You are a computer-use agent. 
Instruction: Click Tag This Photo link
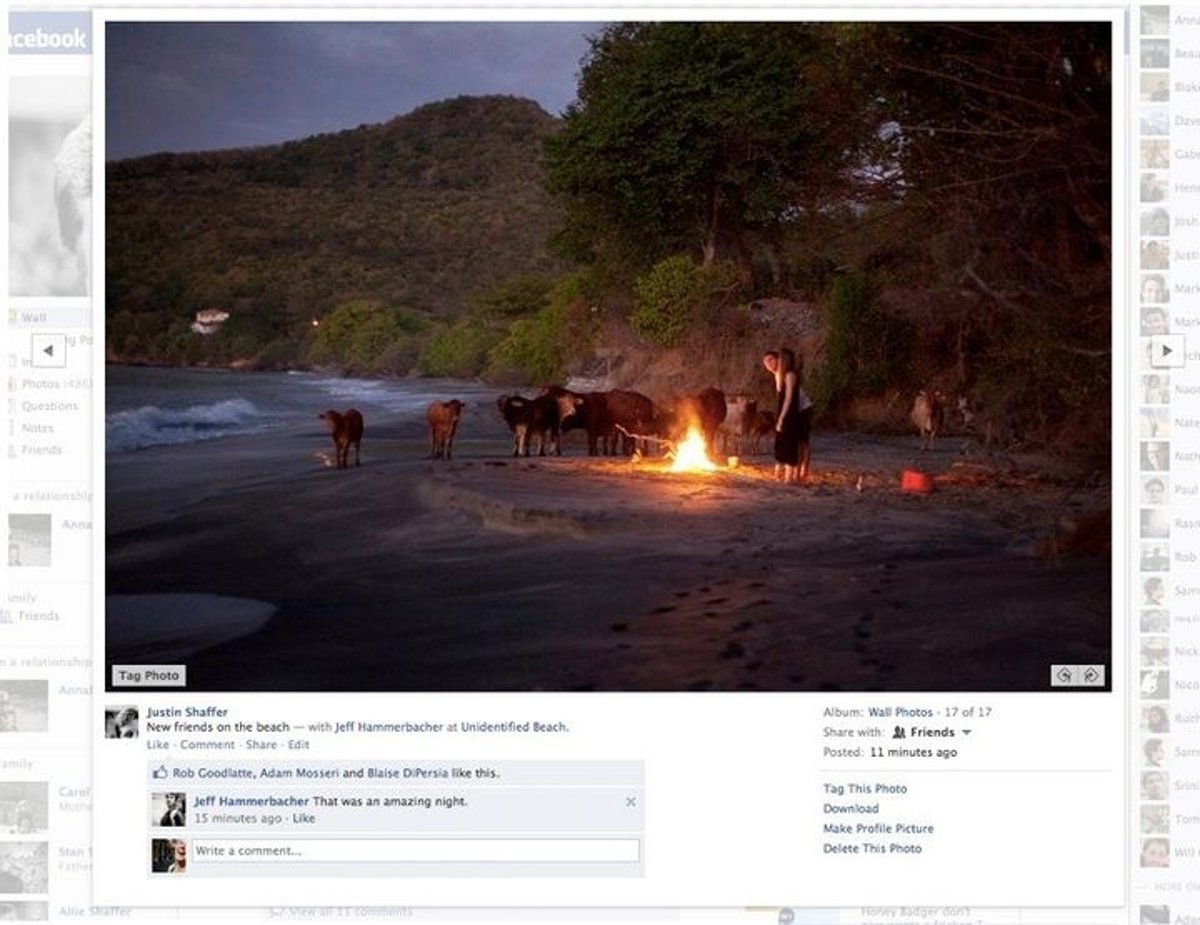865,788
